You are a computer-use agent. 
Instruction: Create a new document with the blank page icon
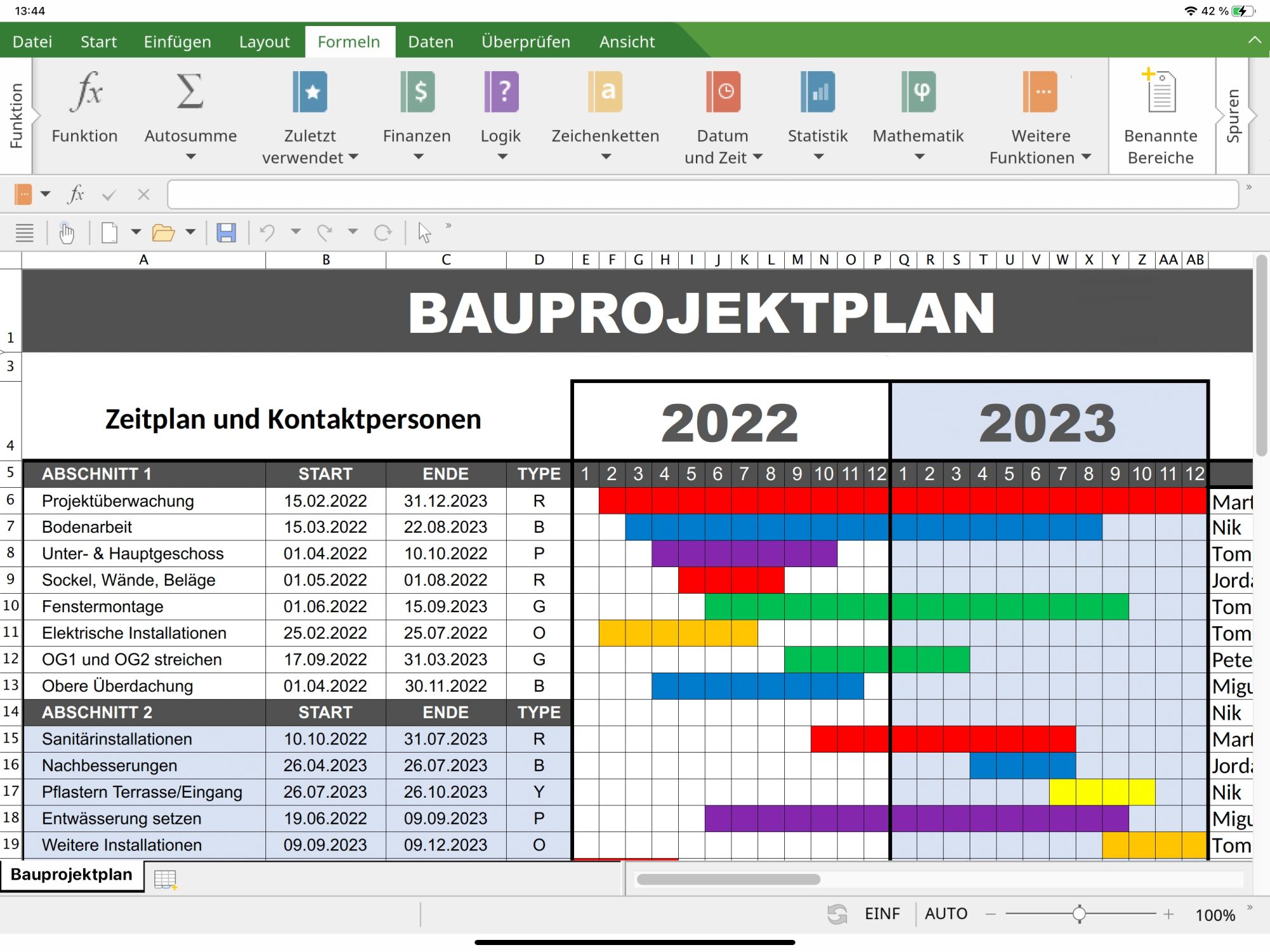point(109,233)
